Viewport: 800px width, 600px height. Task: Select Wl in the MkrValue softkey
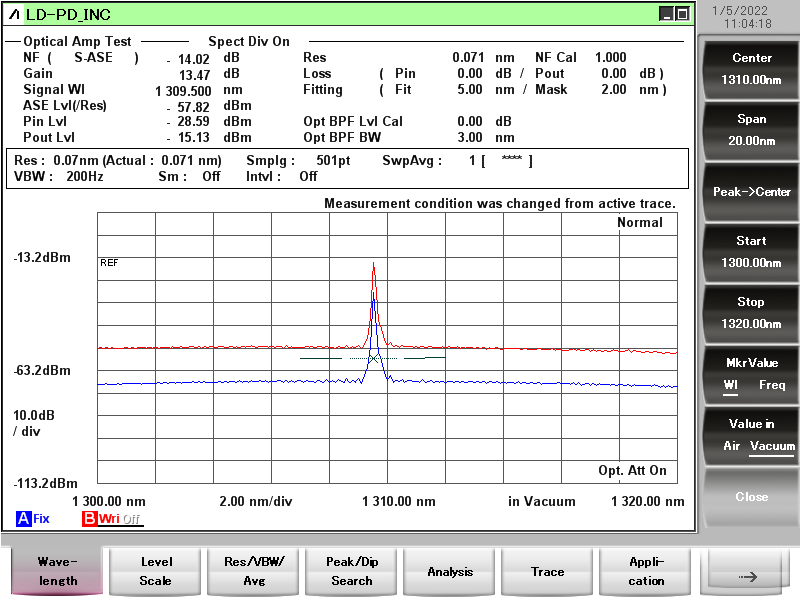coord(732,385)
